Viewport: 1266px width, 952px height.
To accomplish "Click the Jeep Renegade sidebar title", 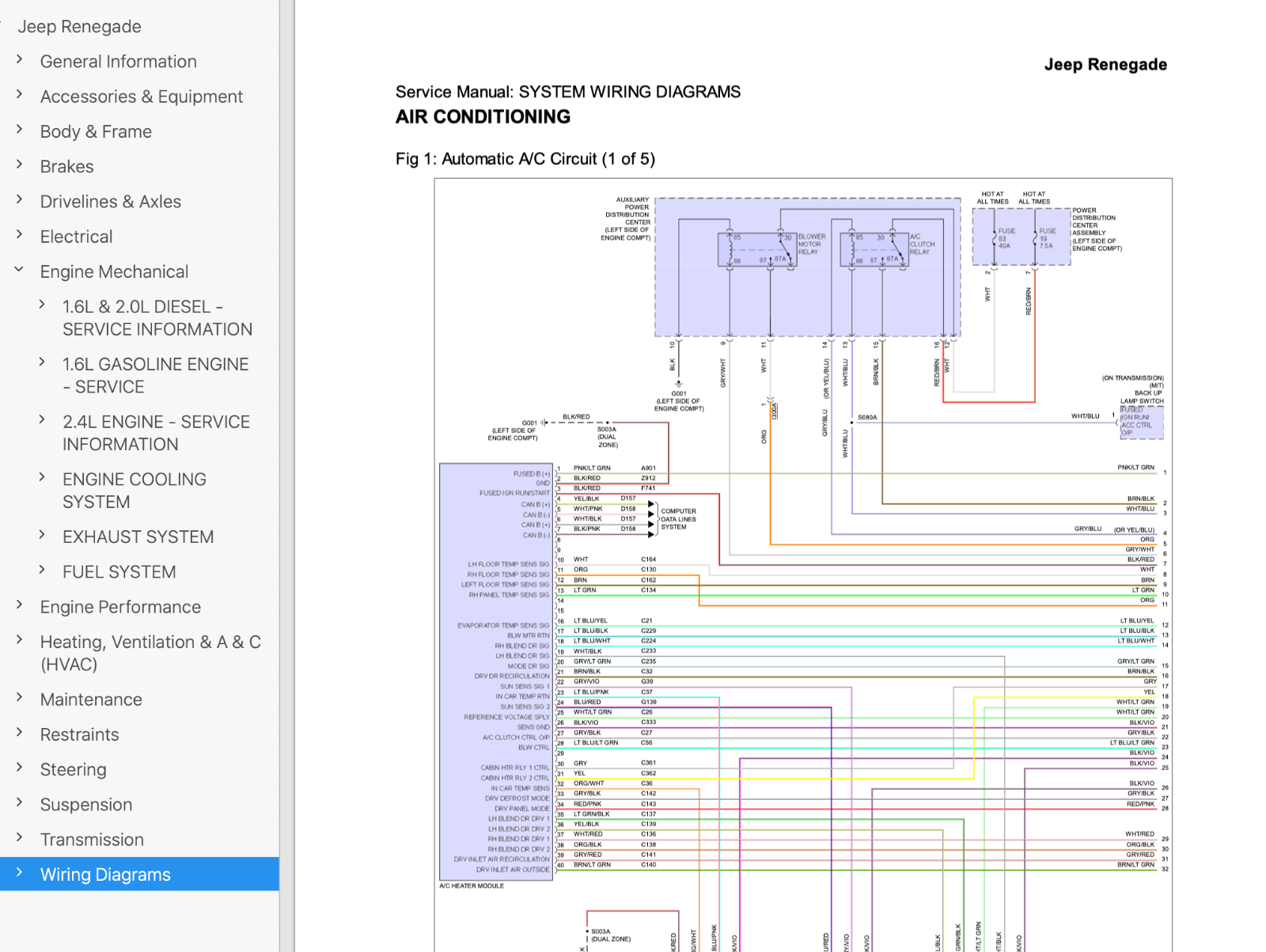I will coord(79,26).
